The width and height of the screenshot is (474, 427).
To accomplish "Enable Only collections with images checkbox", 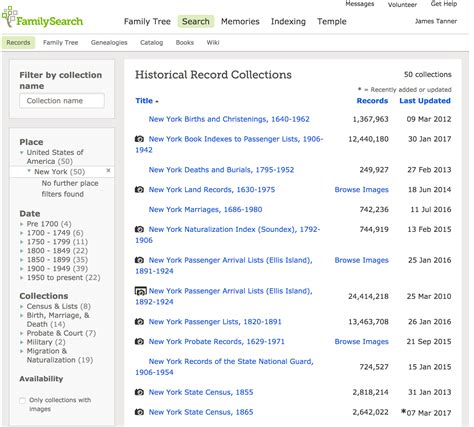I will [x=22, y=400].
